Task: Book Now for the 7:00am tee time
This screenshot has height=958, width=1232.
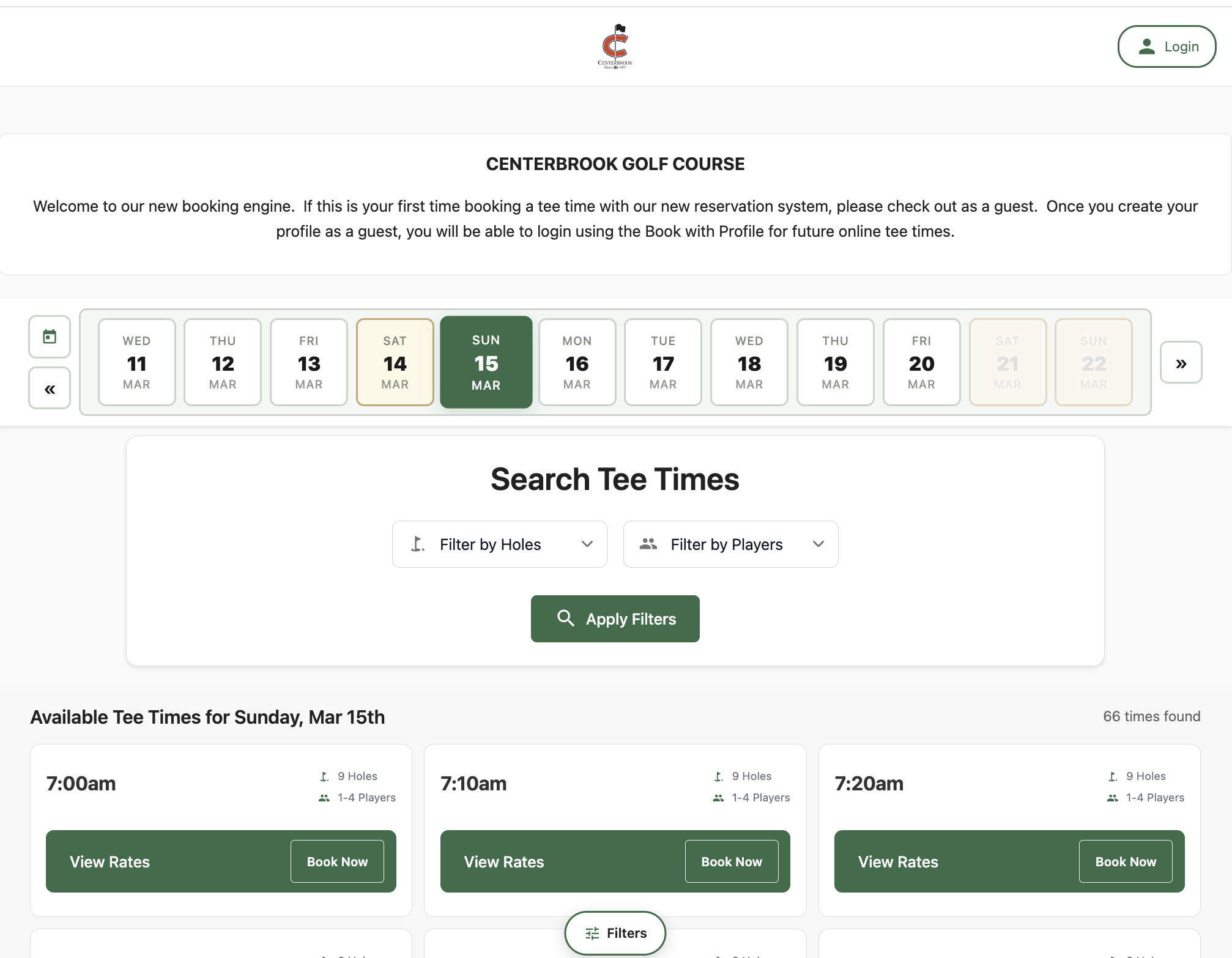Action: click(337, 861)
